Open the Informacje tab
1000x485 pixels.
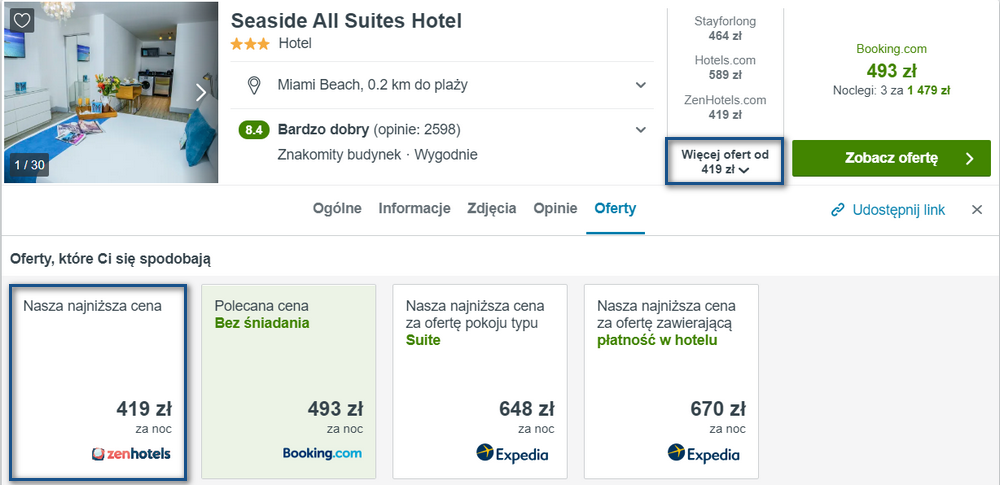[x=415, y=209]
